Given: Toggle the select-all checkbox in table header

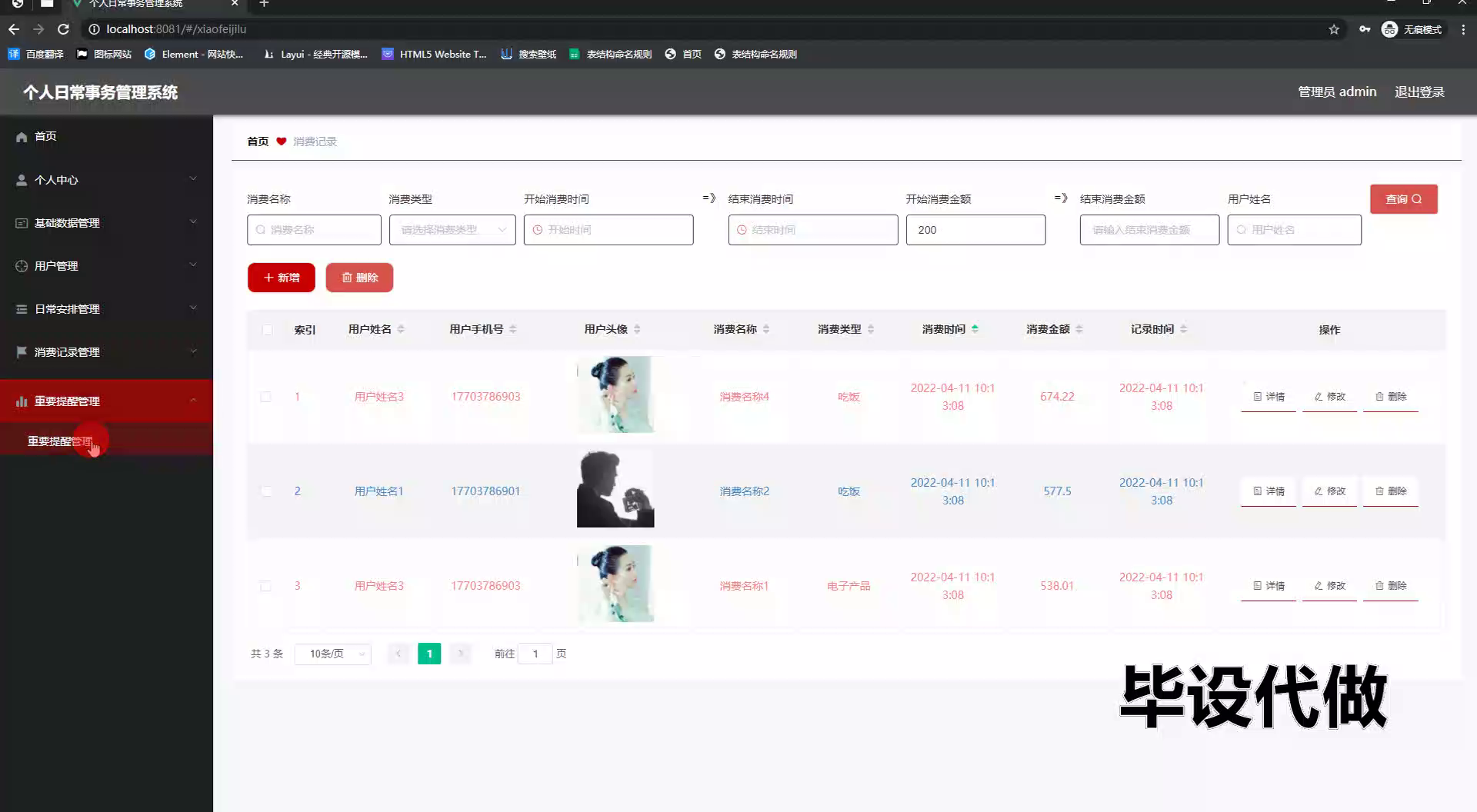Looking at the screenshot, I should [267, 330].
